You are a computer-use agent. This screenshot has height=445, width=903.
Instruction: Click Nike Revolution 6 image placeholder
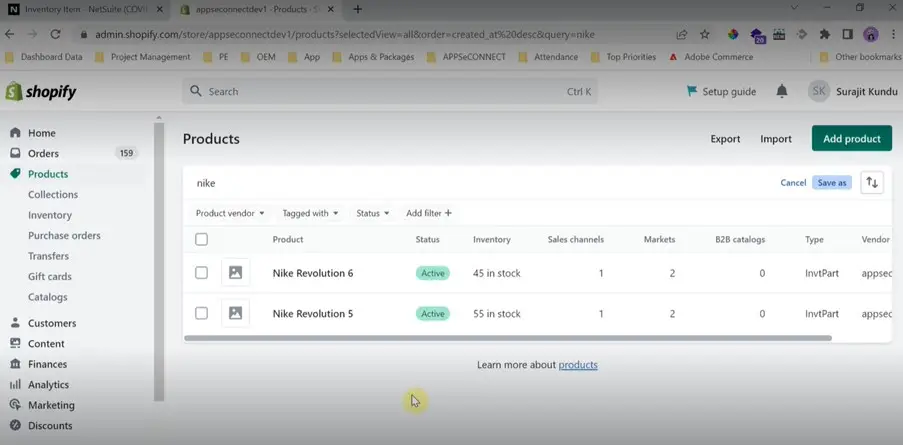pyautogui.click(x=236, y=272)
